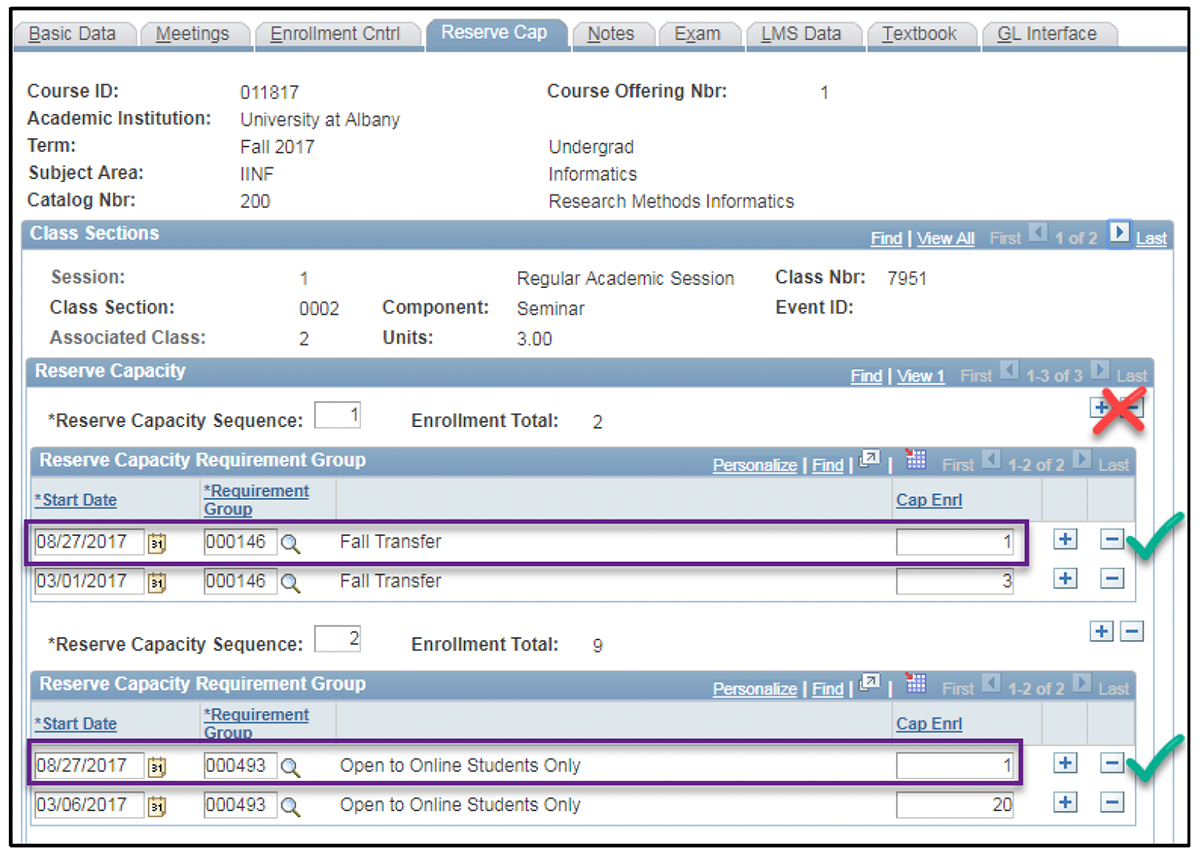Image resolution: width=1200 pixels, height=860 pixels.
Task: Show the next class section using the forward arrow
Action: [1119, 237]
